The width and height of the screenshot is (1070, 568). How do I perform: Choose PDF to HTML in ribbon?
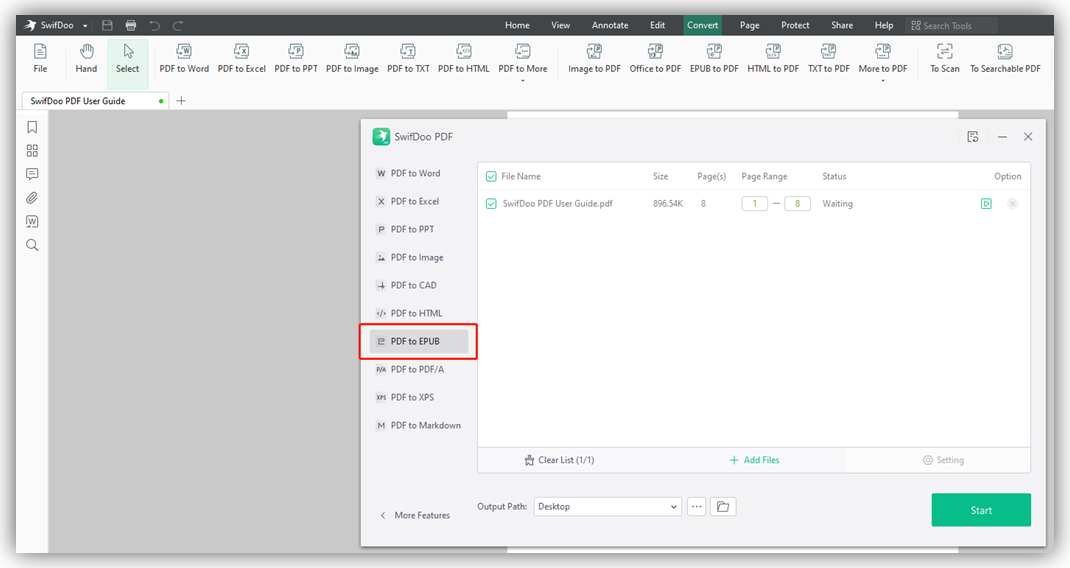pyautogui.click(x=463, y=59)
